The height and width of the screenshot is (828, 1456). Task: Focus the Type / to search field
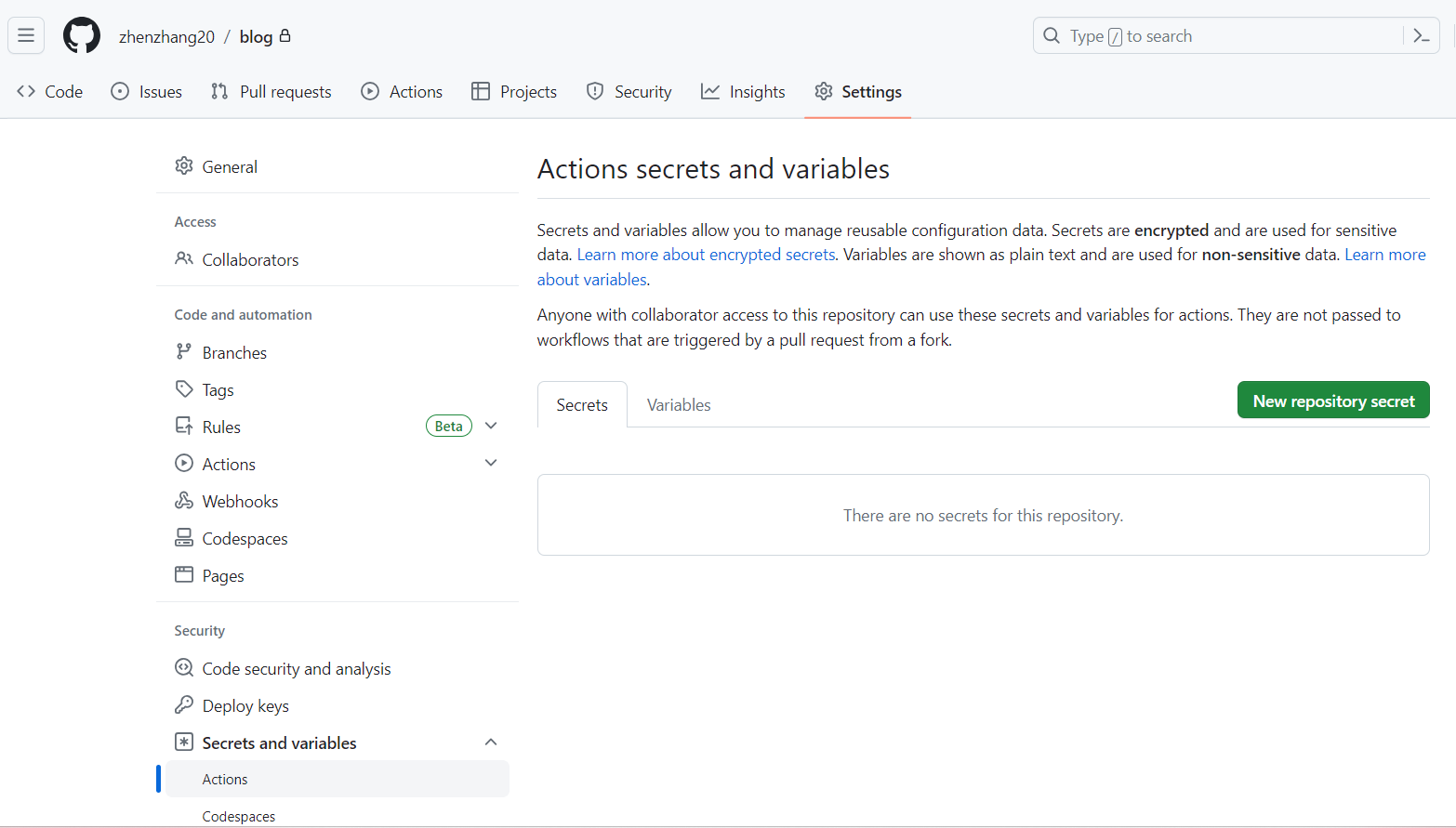1236,35
